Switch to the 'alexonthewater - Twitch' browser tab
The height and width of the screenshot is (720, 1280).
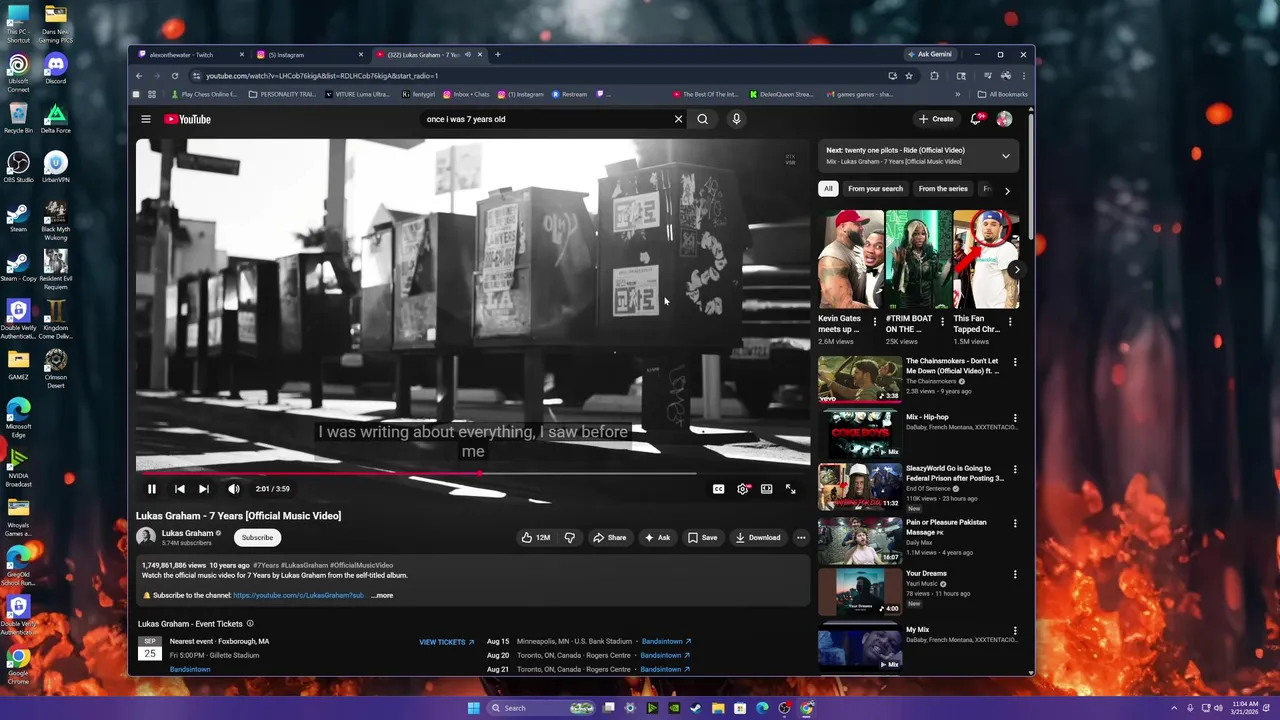tap(190, 55)
